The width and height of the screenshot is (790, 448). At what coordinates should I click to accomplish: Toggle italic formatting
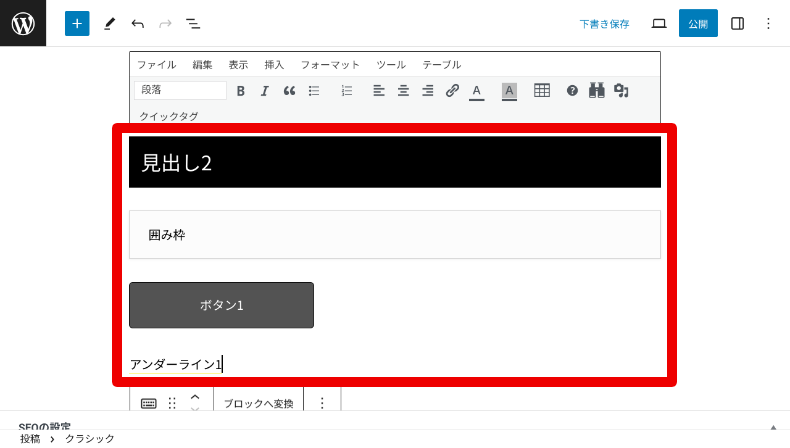265,91
